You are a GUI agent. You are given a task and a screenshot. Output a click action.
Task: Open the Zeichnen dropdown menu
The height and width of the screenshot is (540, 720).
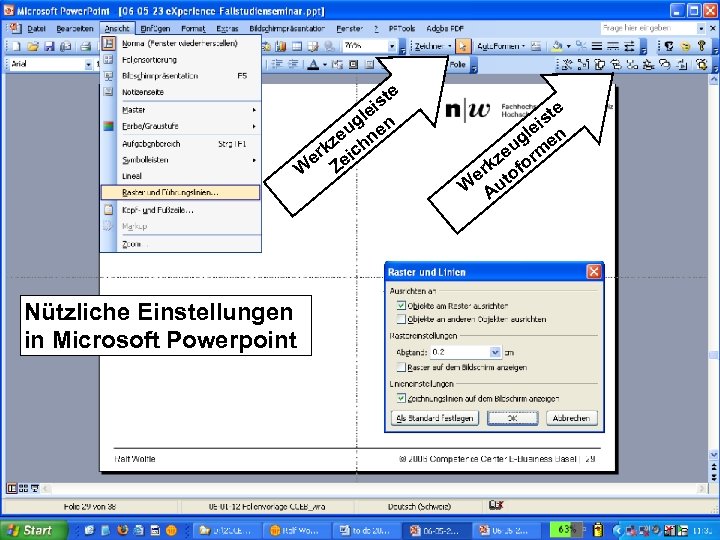click(433, 46)
